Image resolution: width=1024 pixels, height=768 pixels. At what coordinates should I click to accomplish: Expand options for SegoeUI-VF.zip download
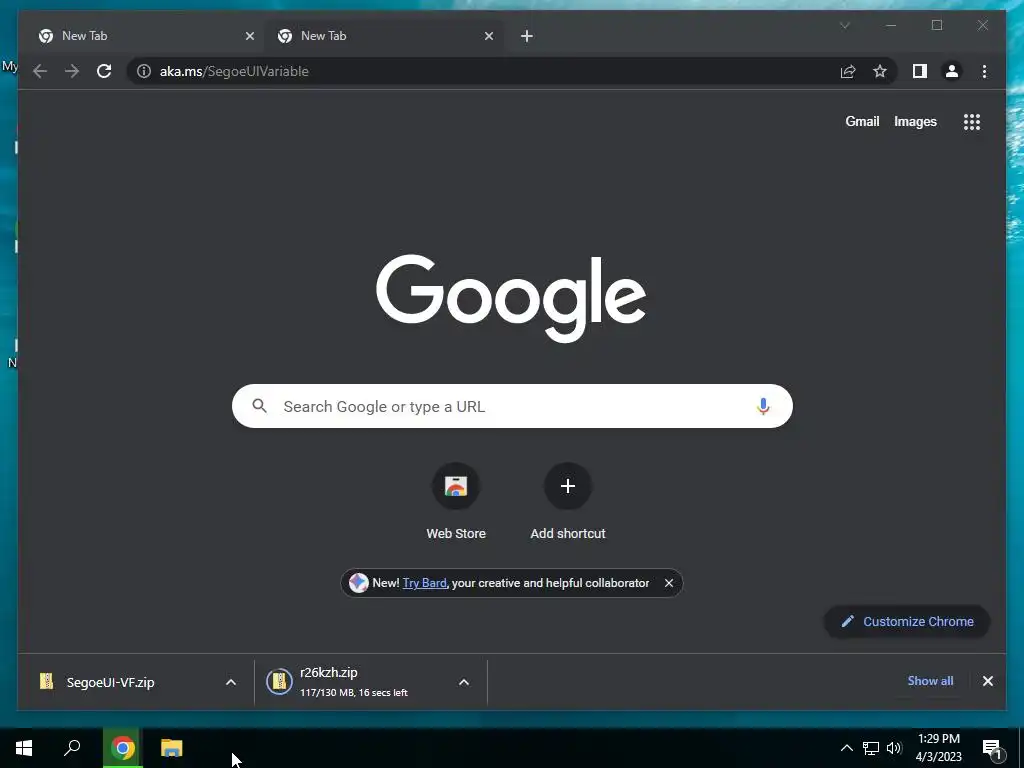pos(231,682)
